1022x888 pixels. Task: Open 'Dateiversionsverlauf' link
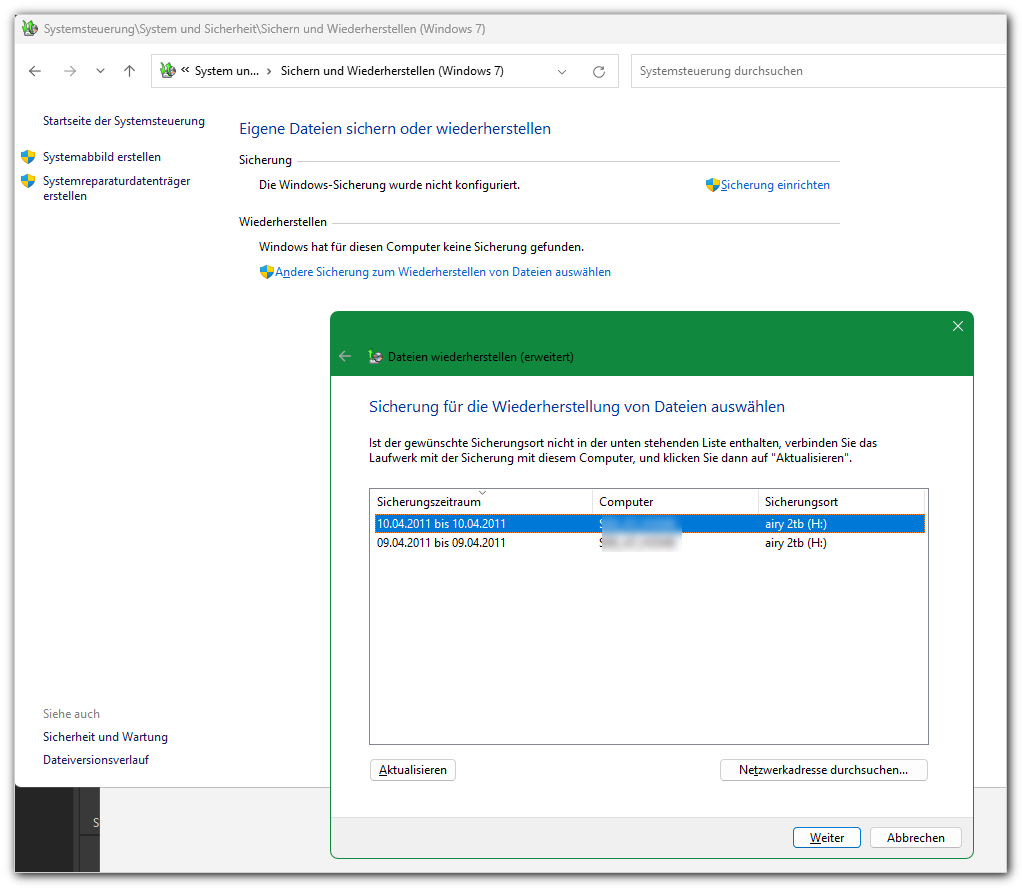[x=96, y=760]
